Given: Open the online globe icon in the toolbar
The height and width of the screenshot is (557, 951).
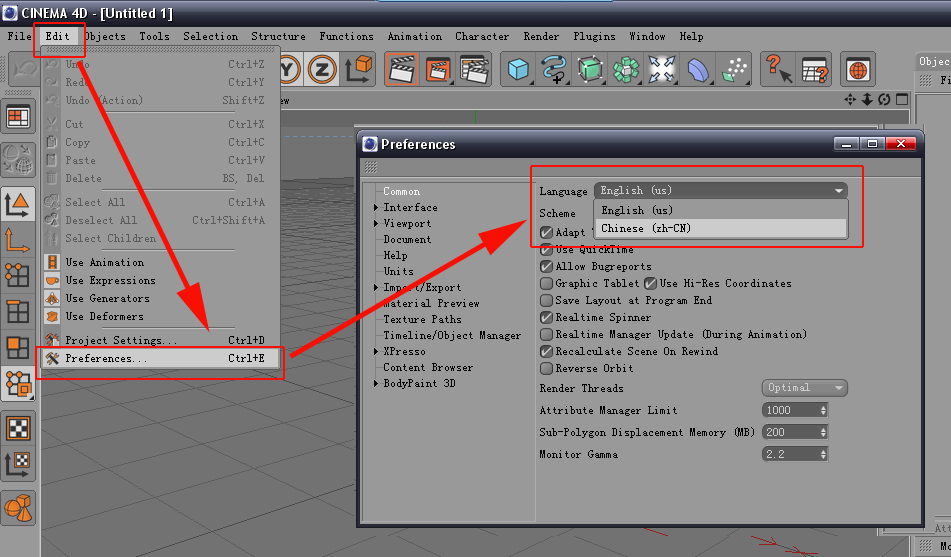Looking at the screenshot, I should click(858, 69).
